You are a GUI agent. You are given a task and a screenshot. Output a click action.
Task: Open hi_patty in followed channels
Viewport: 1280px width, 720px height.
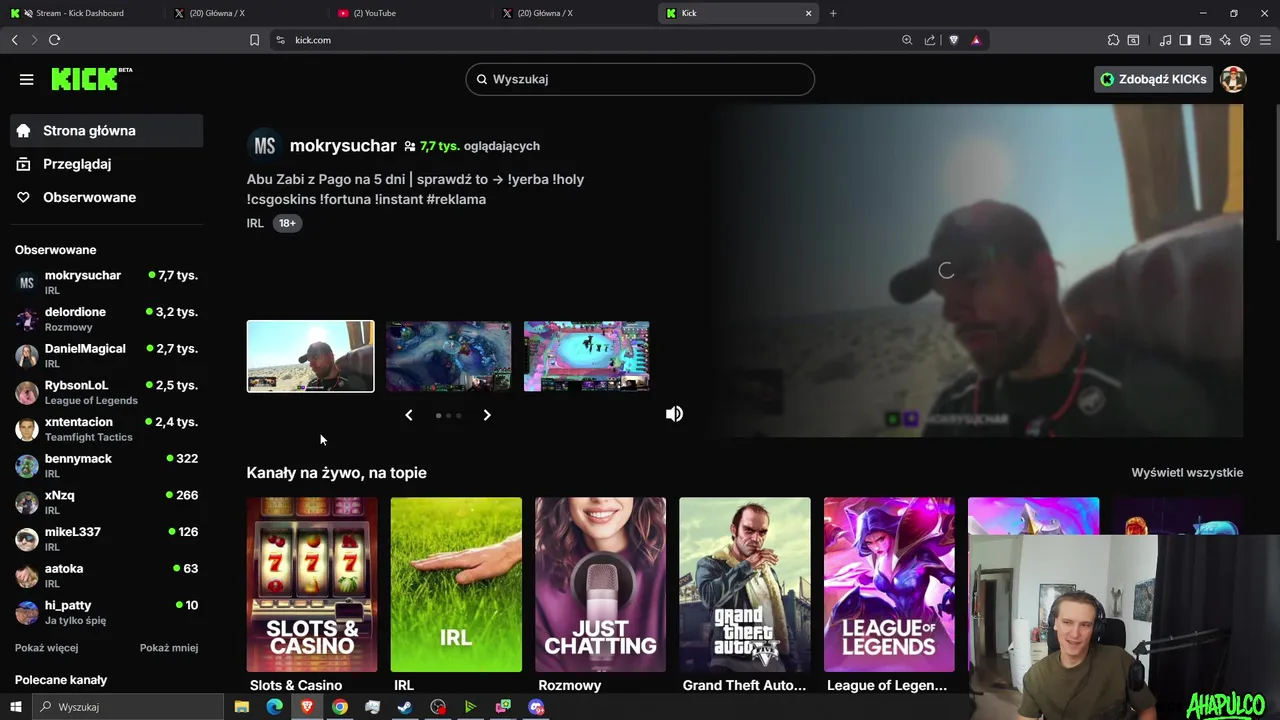click(x=107, y=612)
